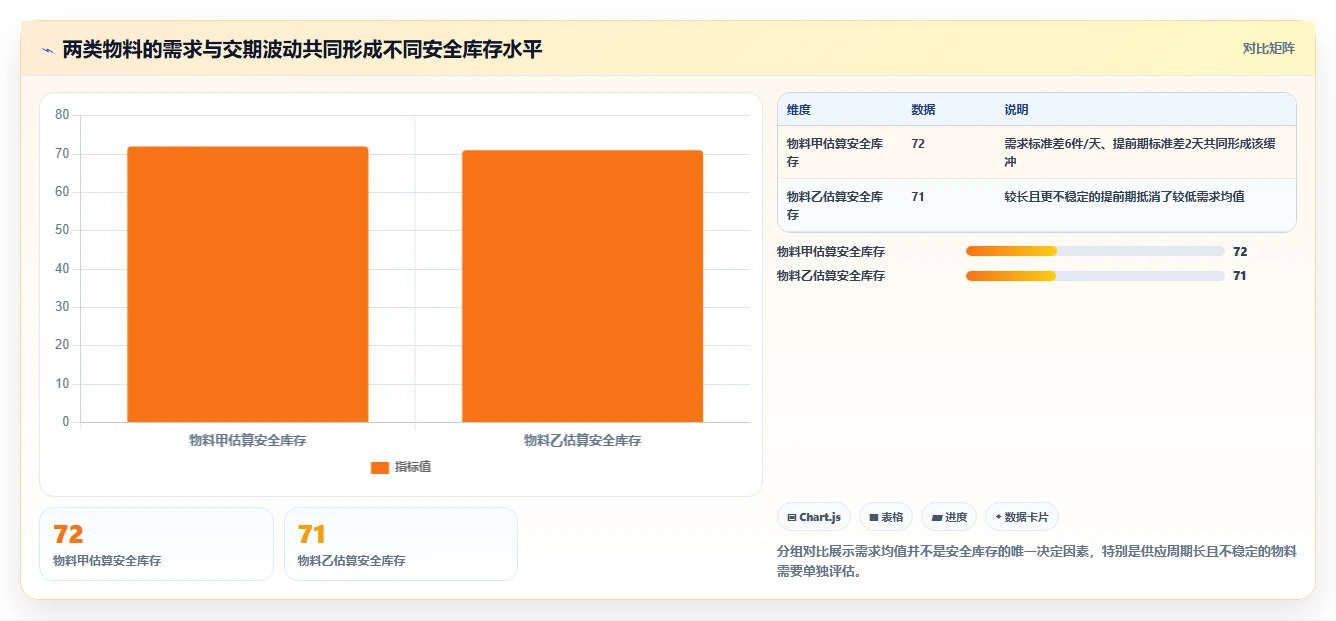Click the 说明 column header
The width and height of the screenshot is (1336, 621).
(x=1016, y=110)
